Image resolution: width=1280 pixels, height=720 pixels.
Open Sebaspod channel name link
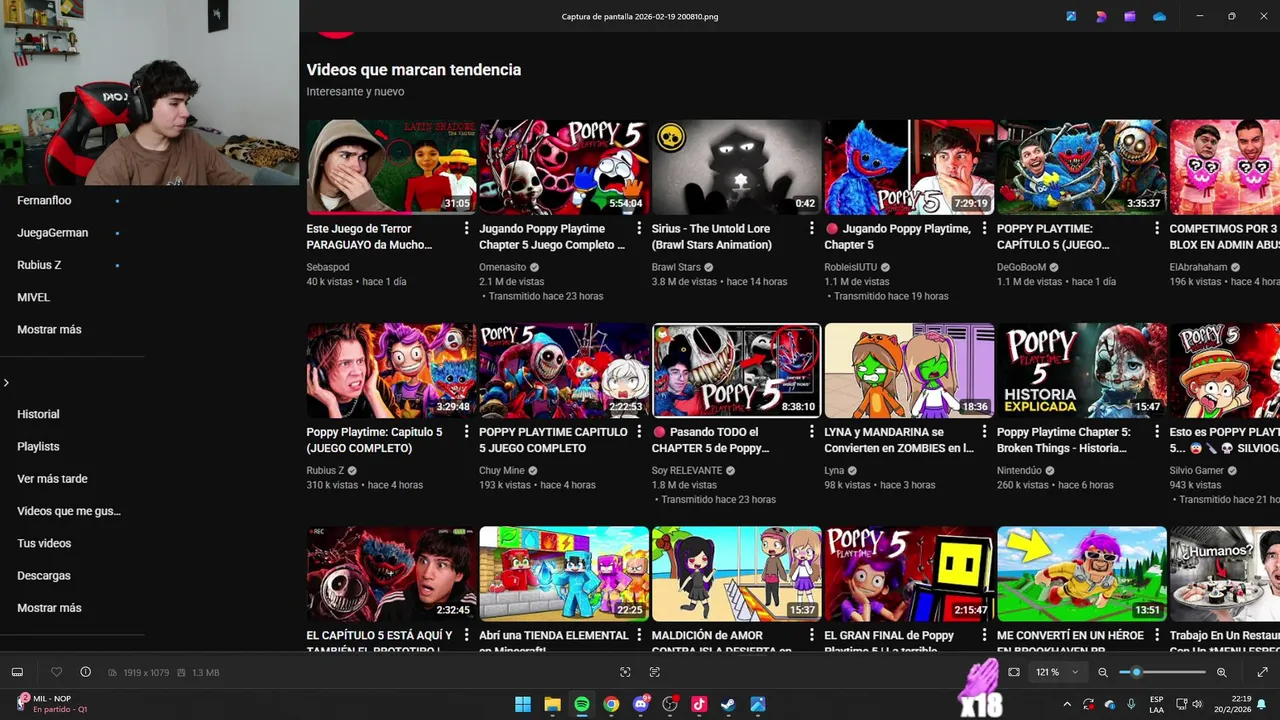pos(328,268)
